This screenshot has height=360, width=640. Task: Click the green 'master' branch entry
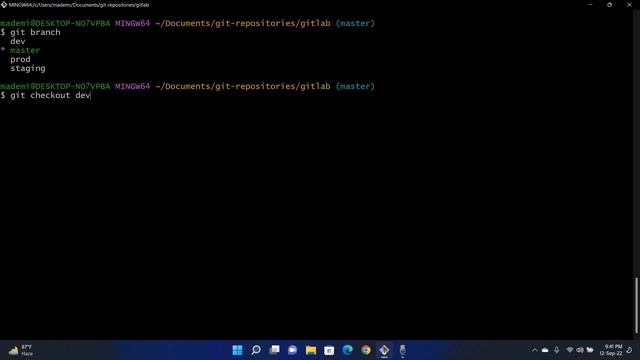coord(25,50)
